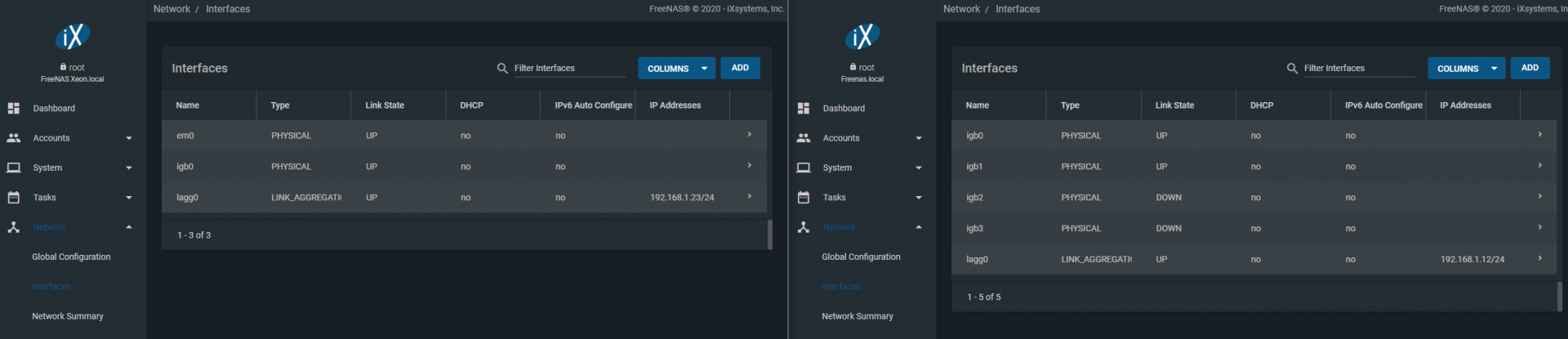
Task: Click Tasks calendar icon in Freenas.local sidebar
Action: click(804, 198)
